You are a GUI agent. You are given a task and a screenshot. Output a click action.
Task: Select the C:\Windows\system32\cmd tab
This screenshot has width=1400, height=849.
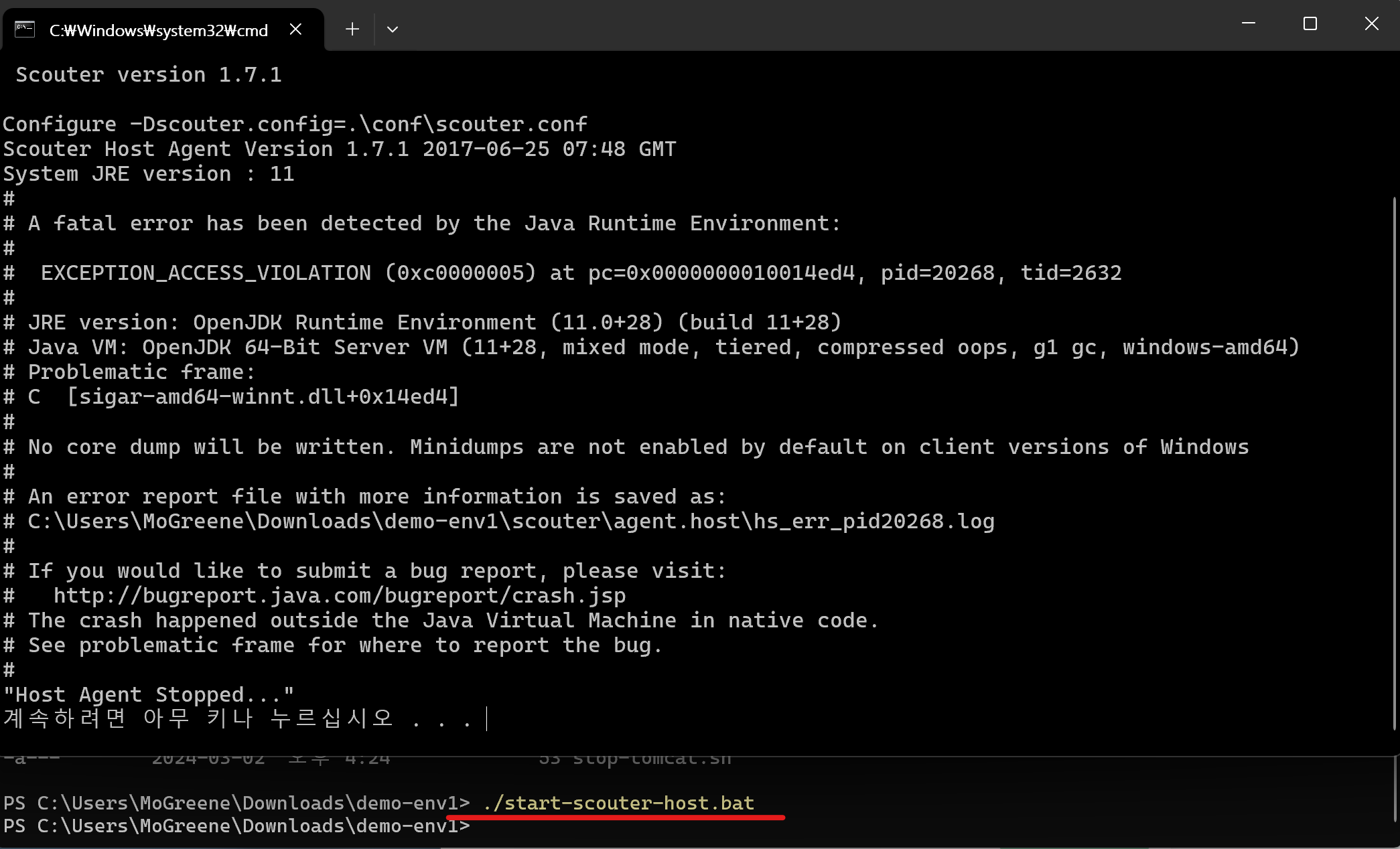pos(158,30)
